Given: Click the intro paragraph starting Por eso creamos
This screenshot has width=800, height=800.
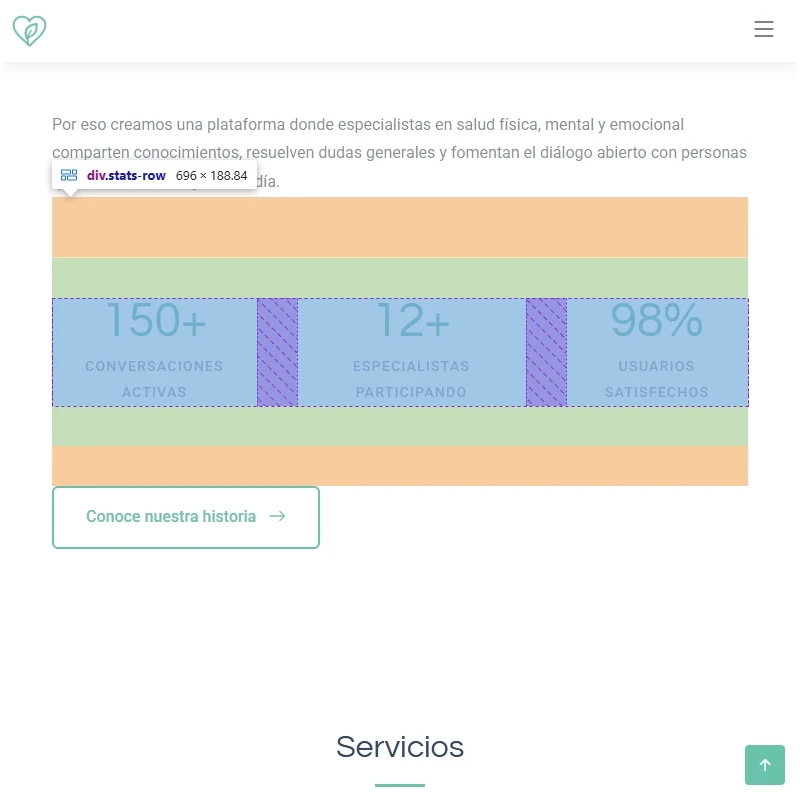Looking at the screenshot, I should click(x=399, y=153).
